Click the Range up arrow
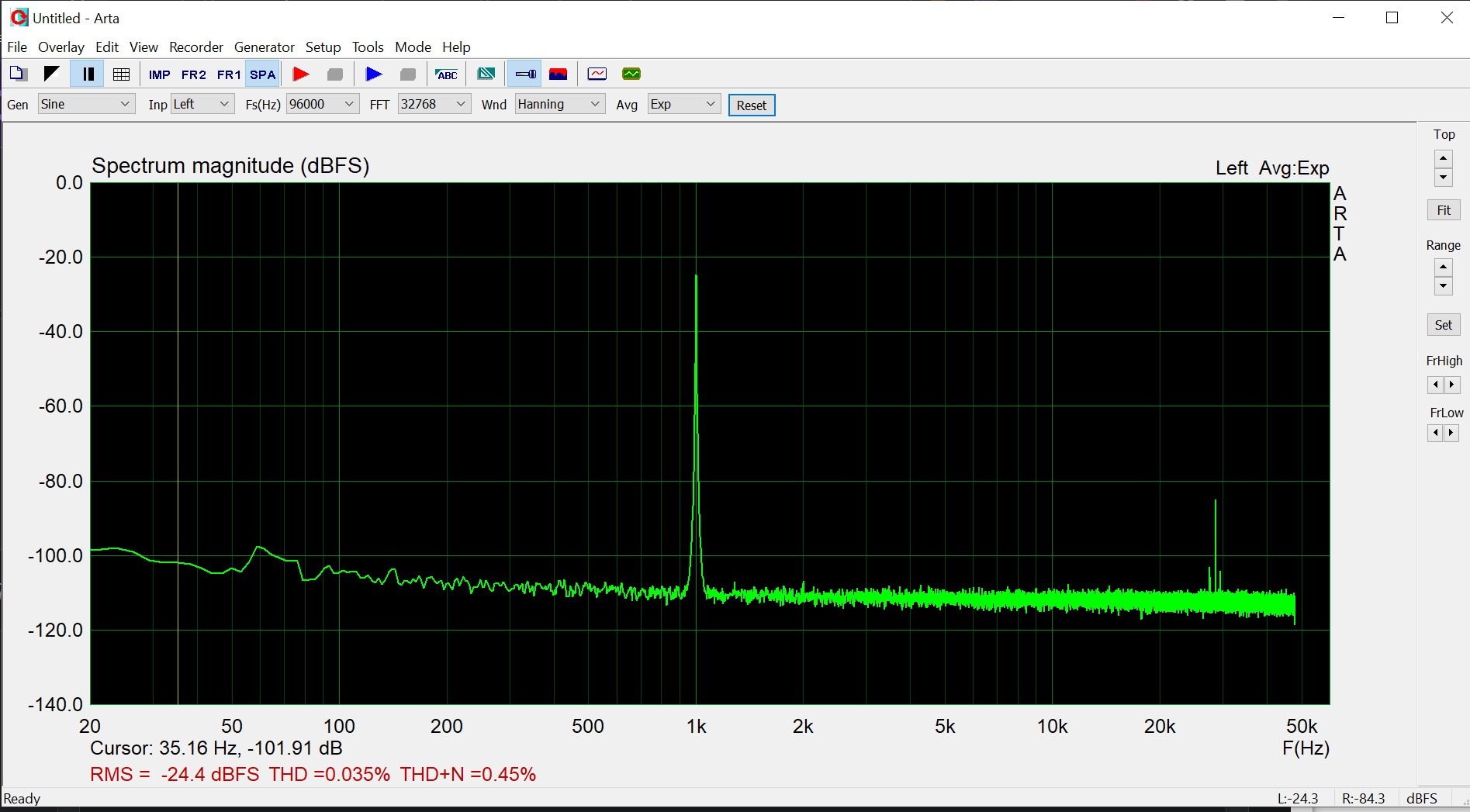This screenshot has height=812, width=1470. click(1443, 268)
